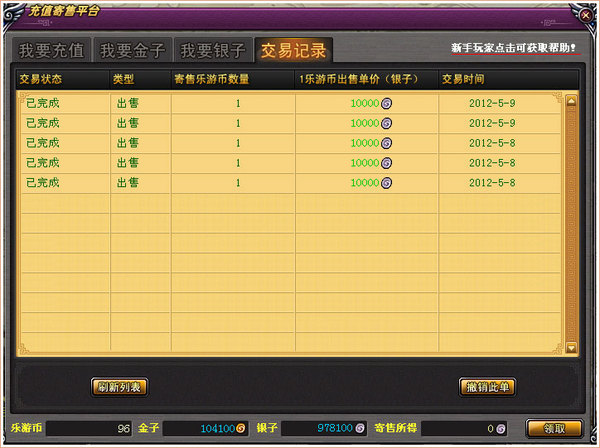
Task: Open the 新手玩家点击可获取帮助 help link
Action: pos(514,48)
